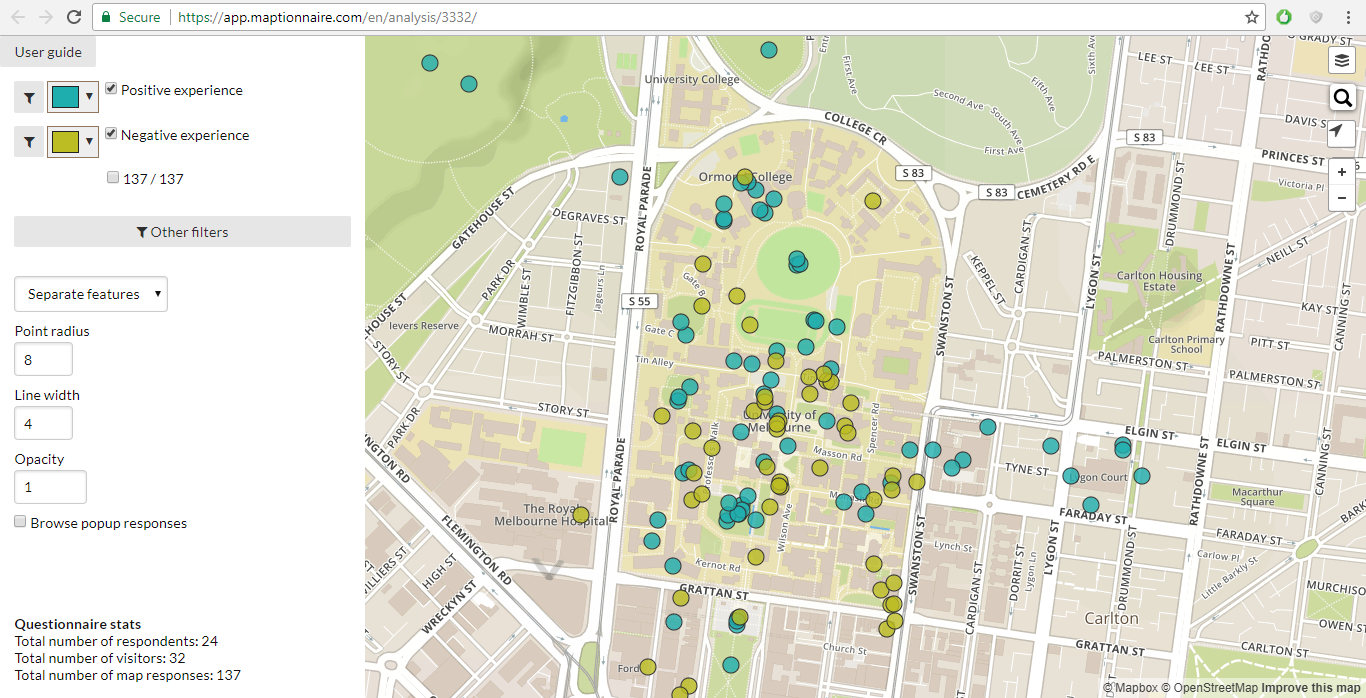The height and width of the screenshot is (698, 1366).
Task: Reload the page with the refresh icon
Action: [74, 17]
